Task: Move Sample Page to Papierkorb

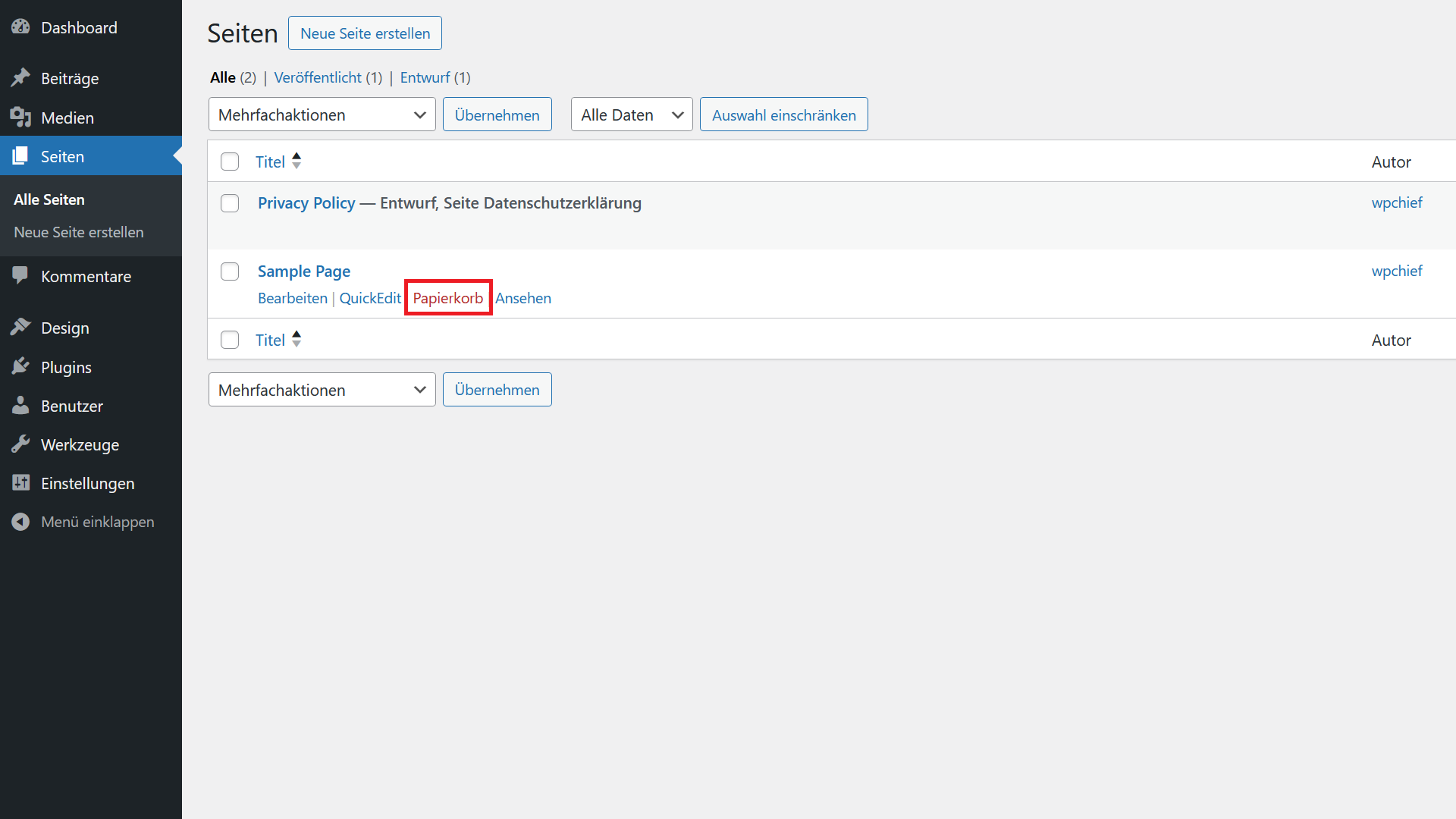Action: pos(448,298)
